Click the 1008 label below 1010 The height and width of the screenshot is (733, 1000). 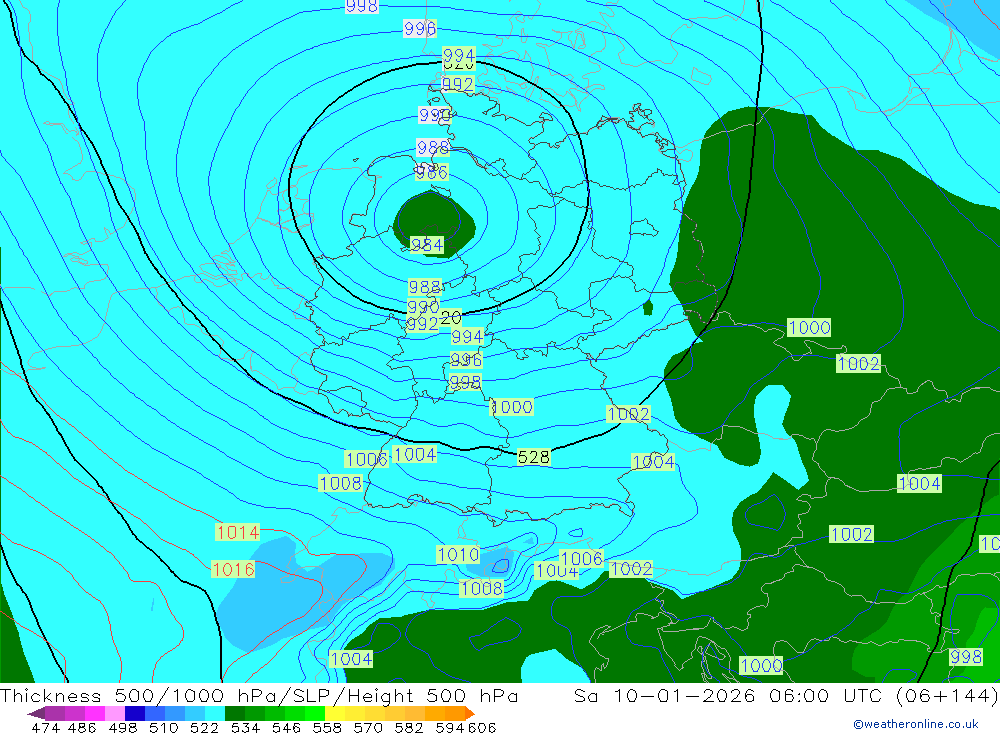click(482, 588)
